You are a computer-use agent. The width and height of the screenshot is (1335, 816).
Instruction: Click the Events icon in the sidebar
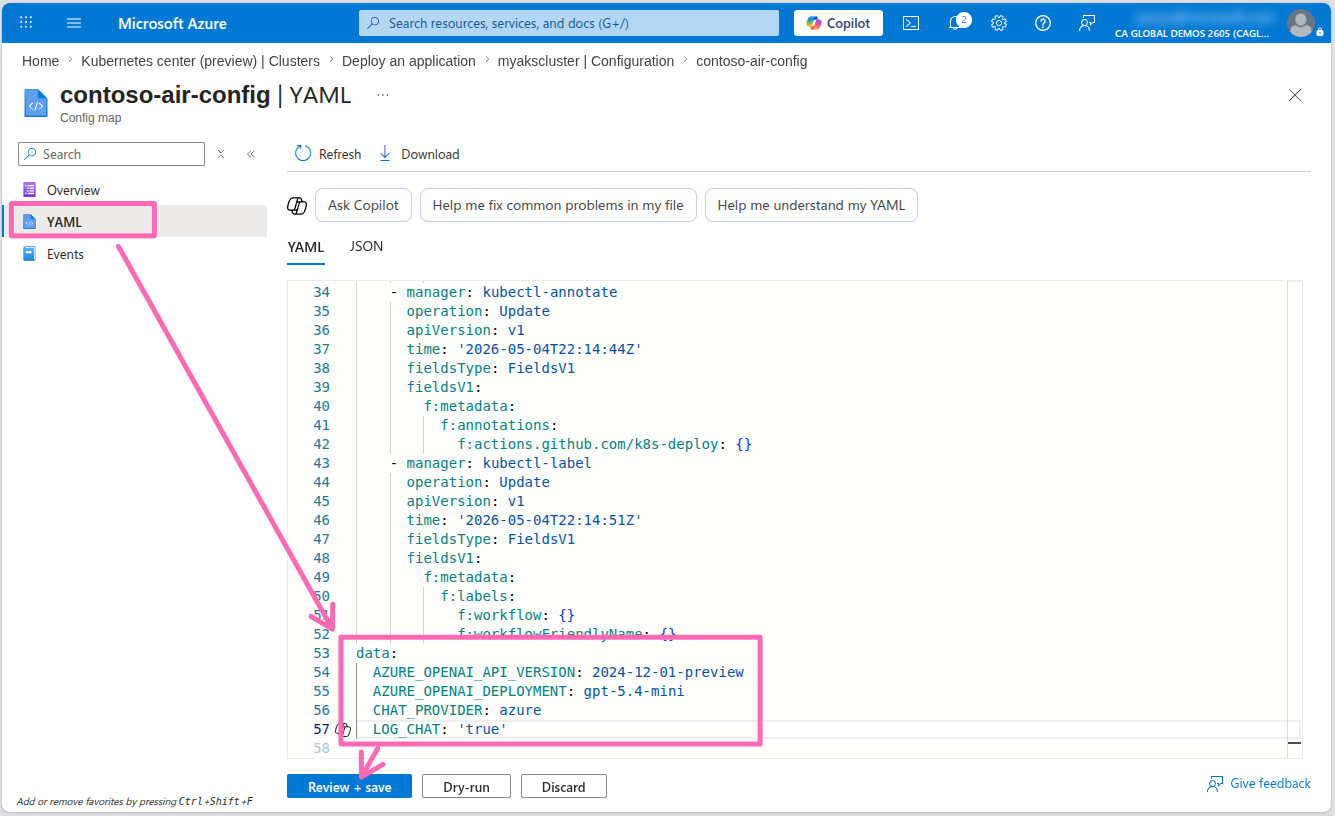pyautogui.click(x=29, y=254)
